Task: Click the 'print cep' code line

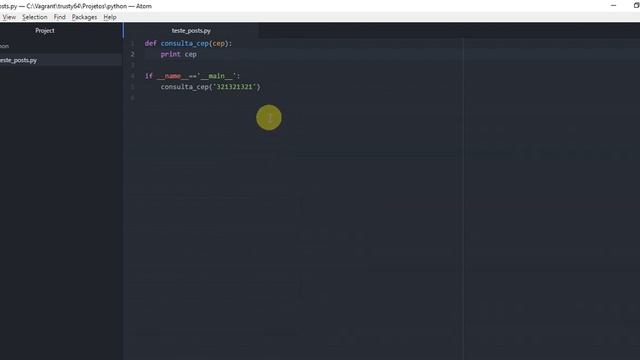Action: pos(178,54)
